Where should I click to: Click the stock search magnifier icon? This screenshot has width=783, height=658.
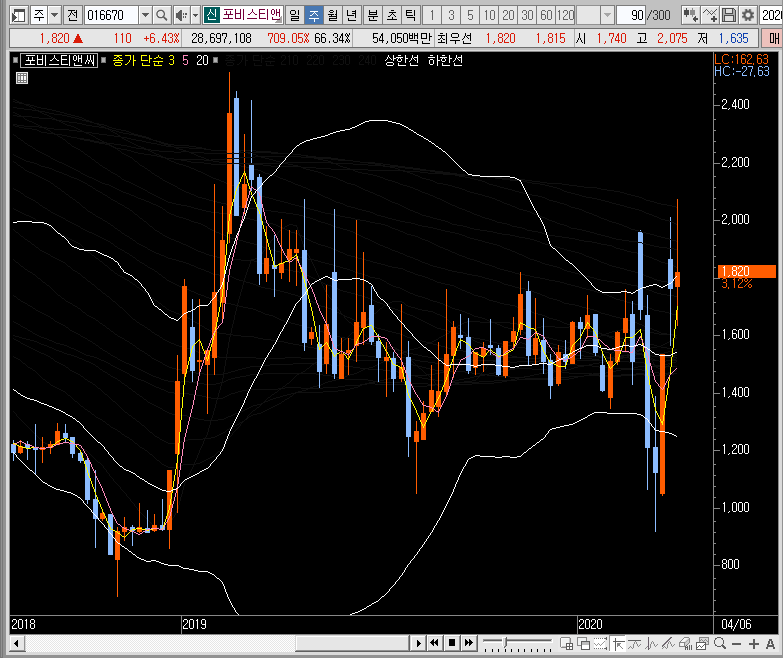point(161,15)
